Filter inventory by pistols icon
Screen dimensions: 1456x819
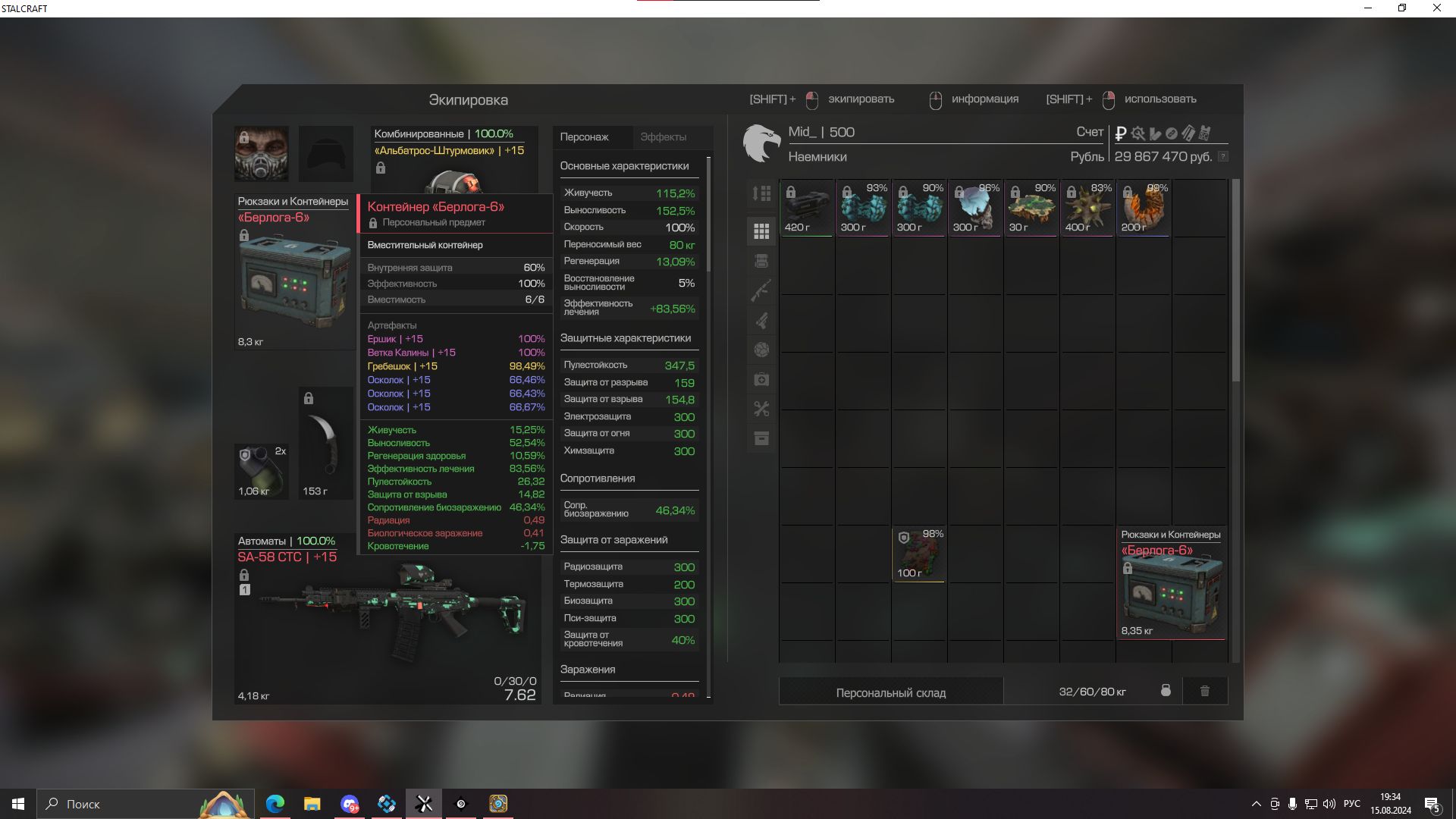coord(761,320)
